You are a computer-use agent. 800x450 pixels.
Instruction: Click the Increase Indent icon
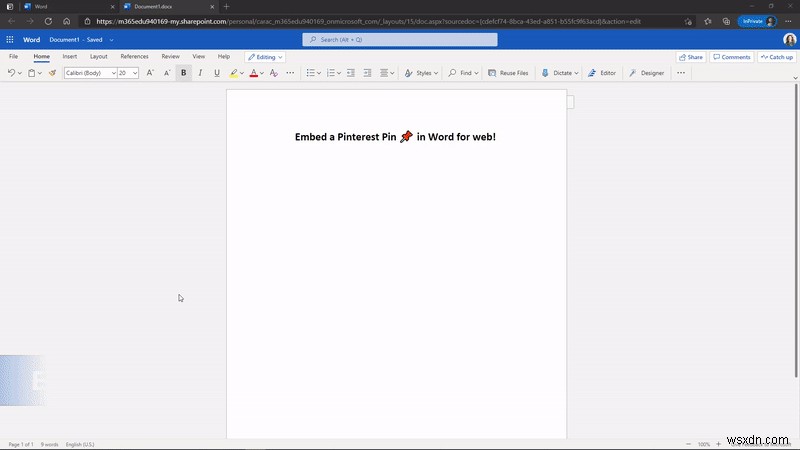pyautogui.click(x=367, y=73)
